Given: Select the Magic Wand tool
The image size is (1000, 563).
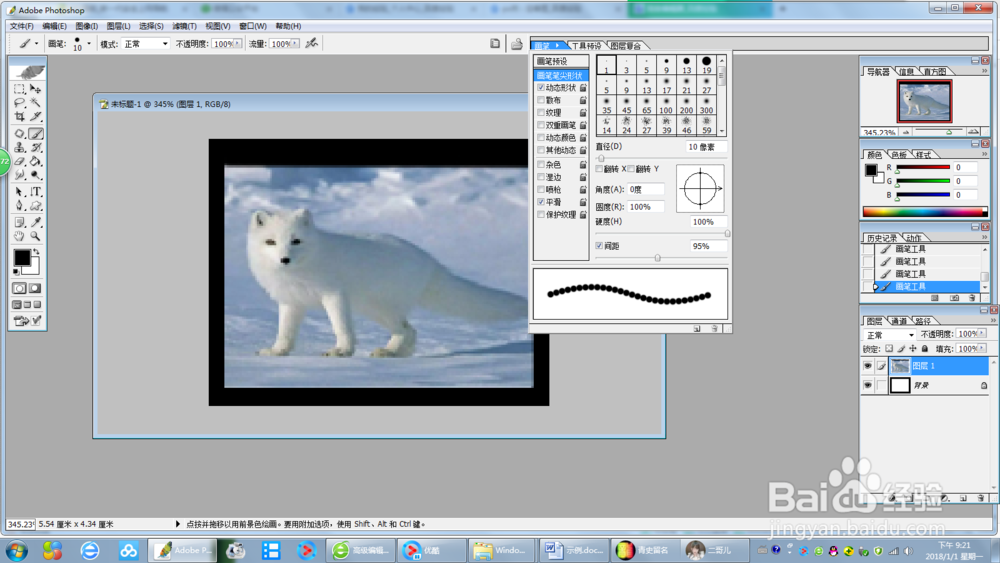Looking at the screenshot, I should coord(36,103).
